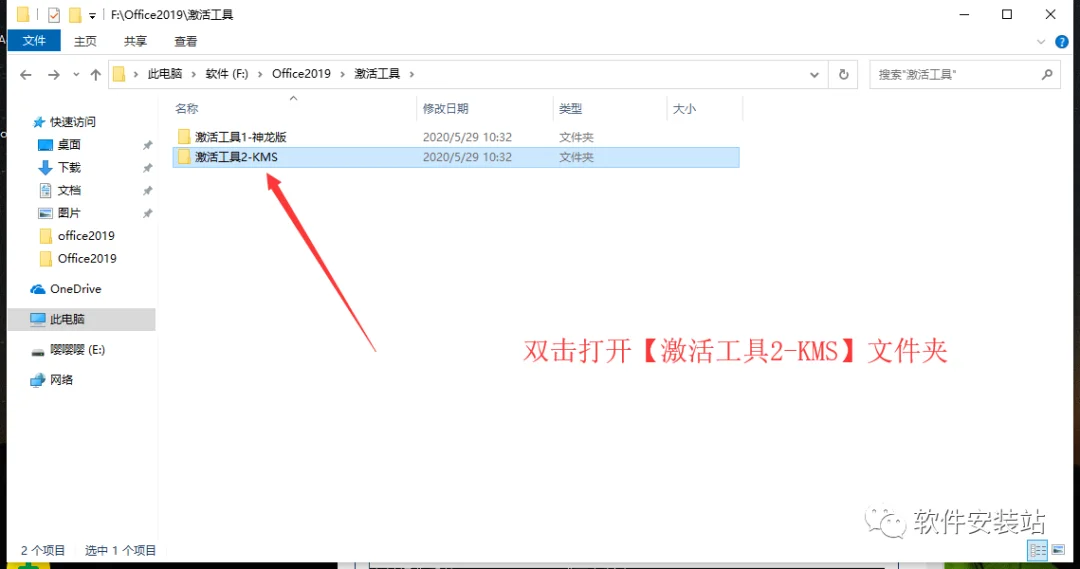The width and height of the screenshot is (1080, 569).
Task: Click the address bar folder icon
Action: click(119, 74)
